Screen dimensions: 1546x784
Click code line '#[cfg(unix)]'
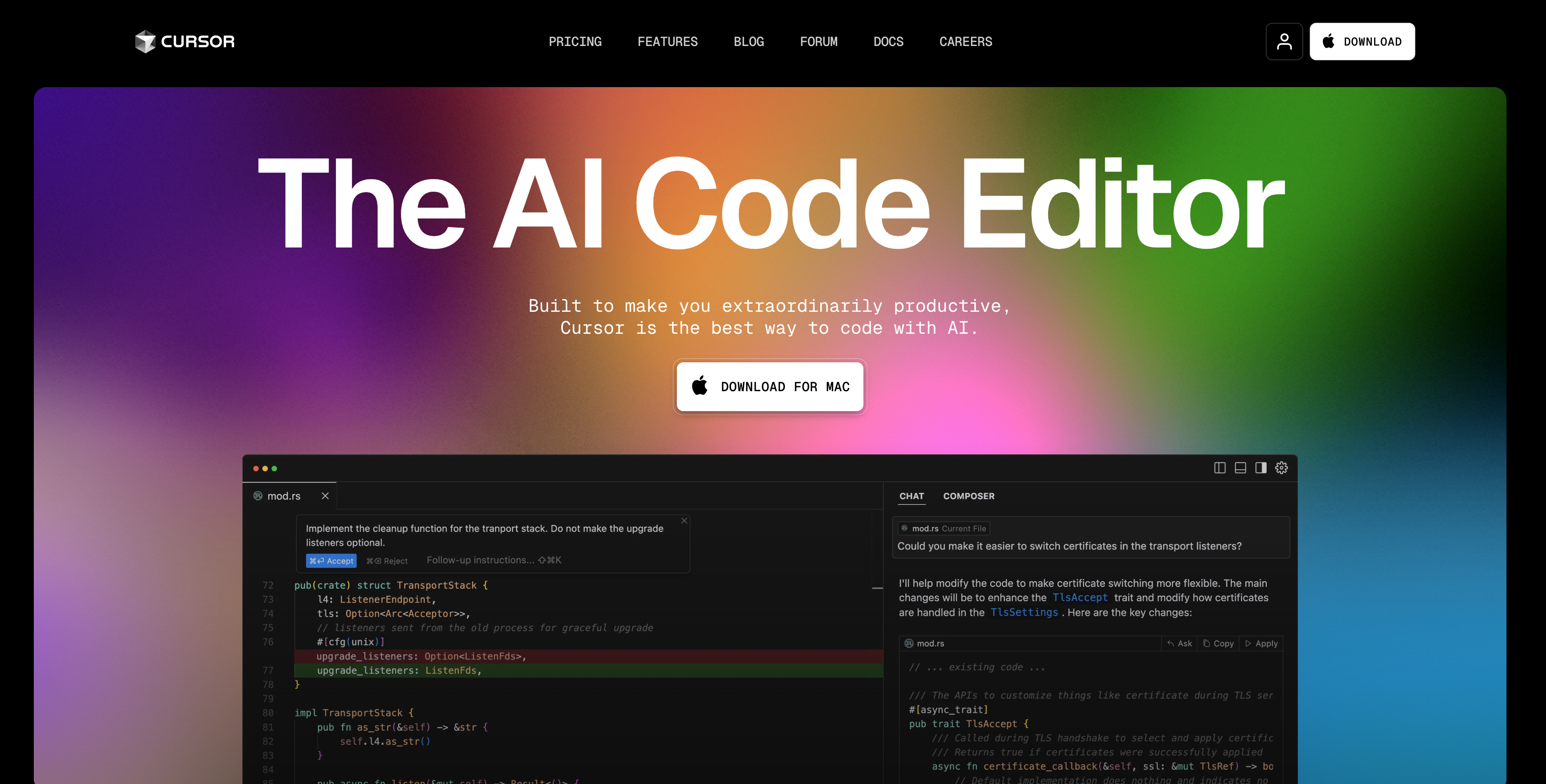pos(351,642)
